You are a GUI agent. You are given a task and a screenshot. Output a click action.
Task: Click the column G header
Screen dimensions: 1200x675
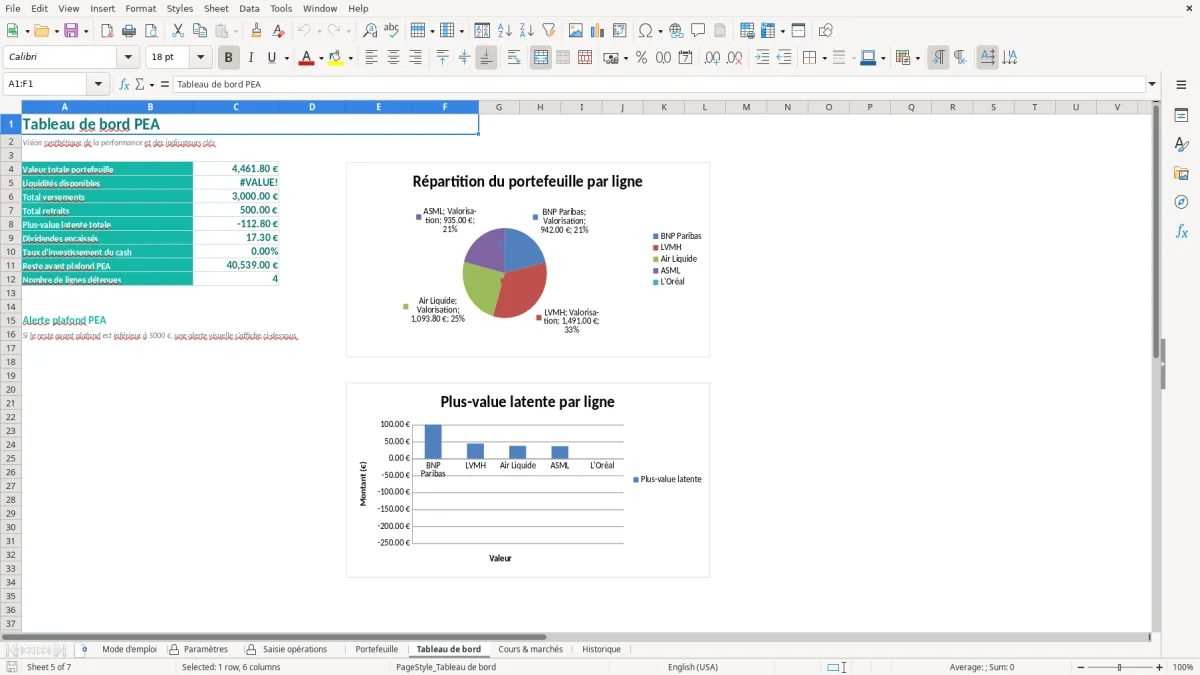[x=499, y=107]
